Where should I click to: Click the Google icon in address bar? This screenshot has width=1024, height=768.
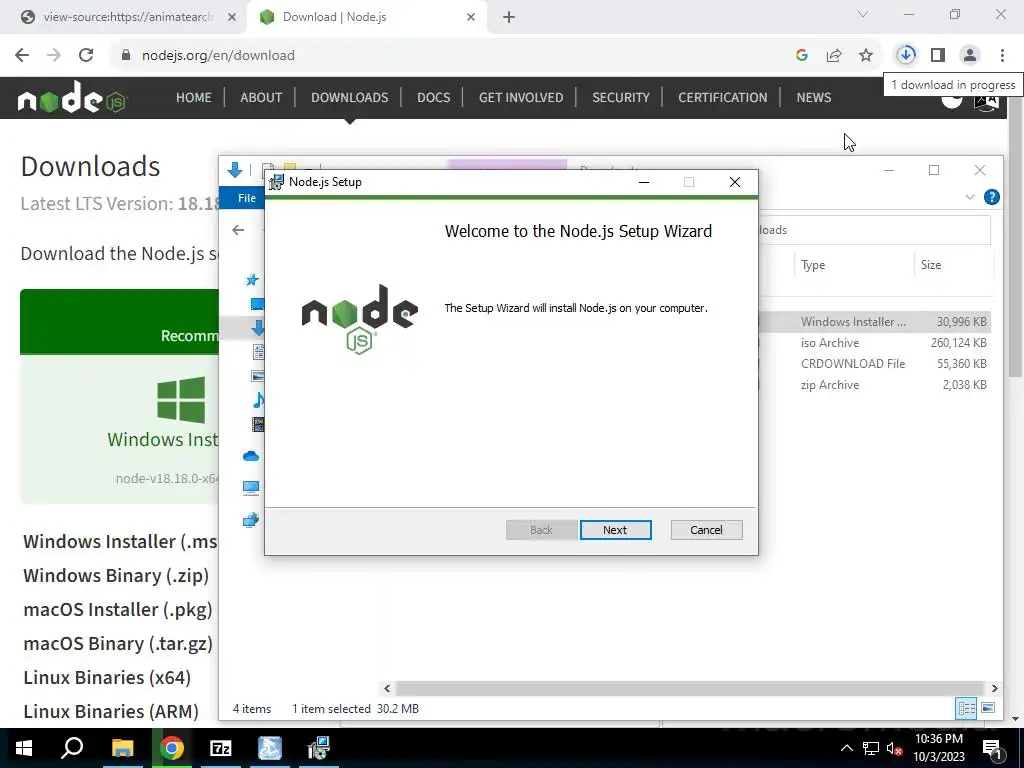click(x=802, y=56)
